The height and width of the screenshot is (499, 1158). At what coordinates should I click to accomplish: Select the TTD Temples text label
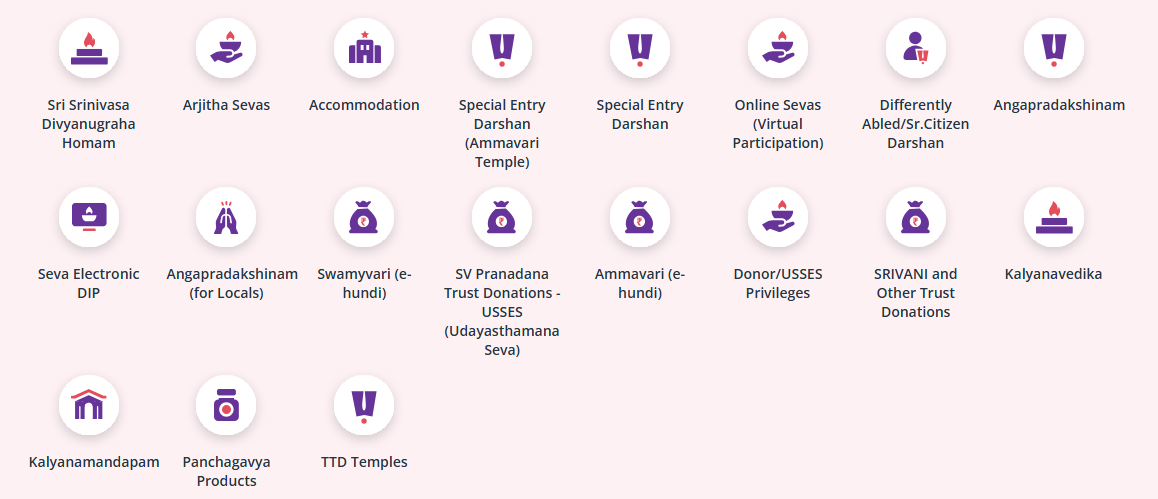(x=364, y=463)
